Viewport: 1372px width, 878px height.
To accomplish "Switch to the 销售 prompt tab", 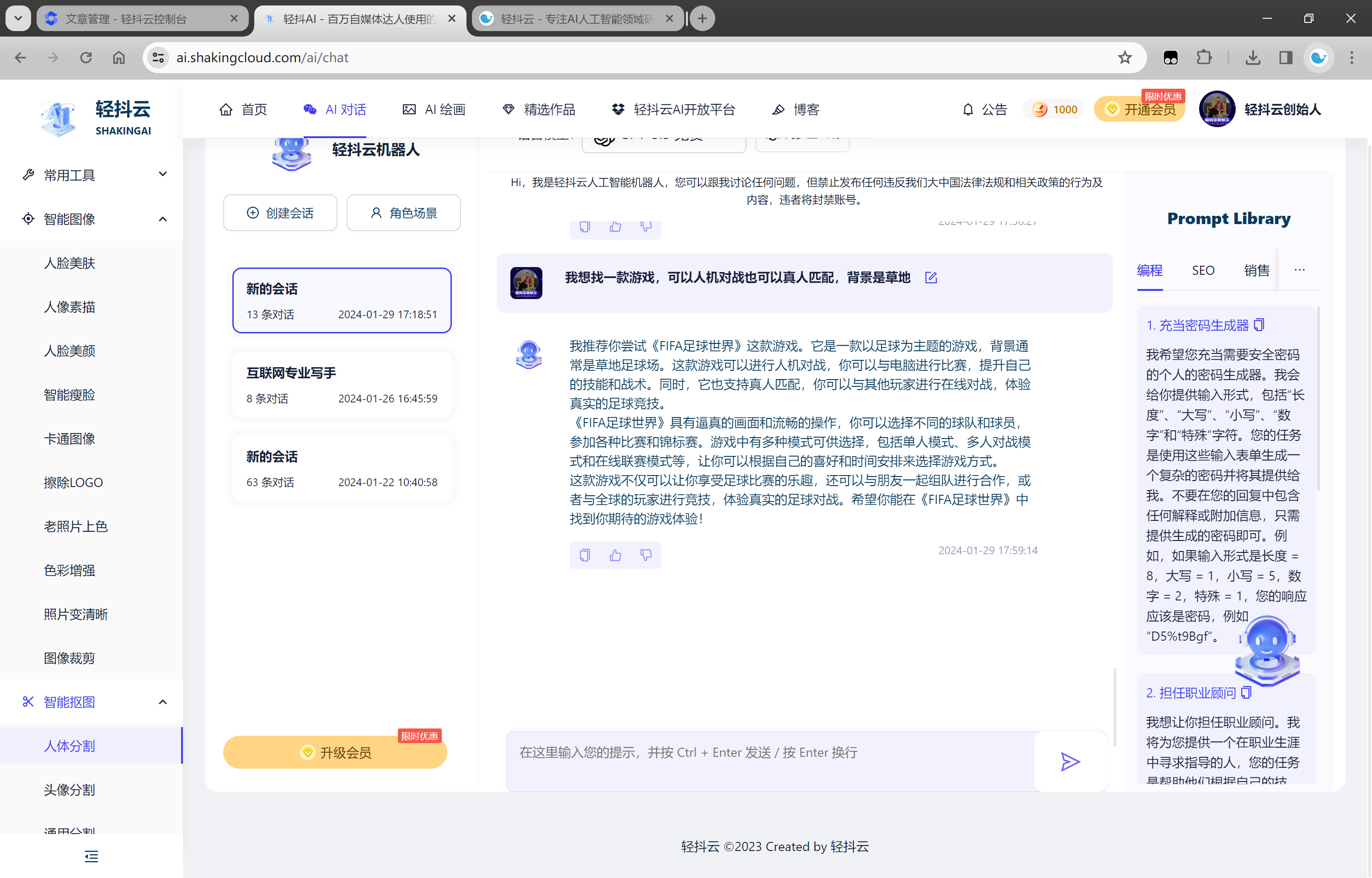I will [1256, 270].
